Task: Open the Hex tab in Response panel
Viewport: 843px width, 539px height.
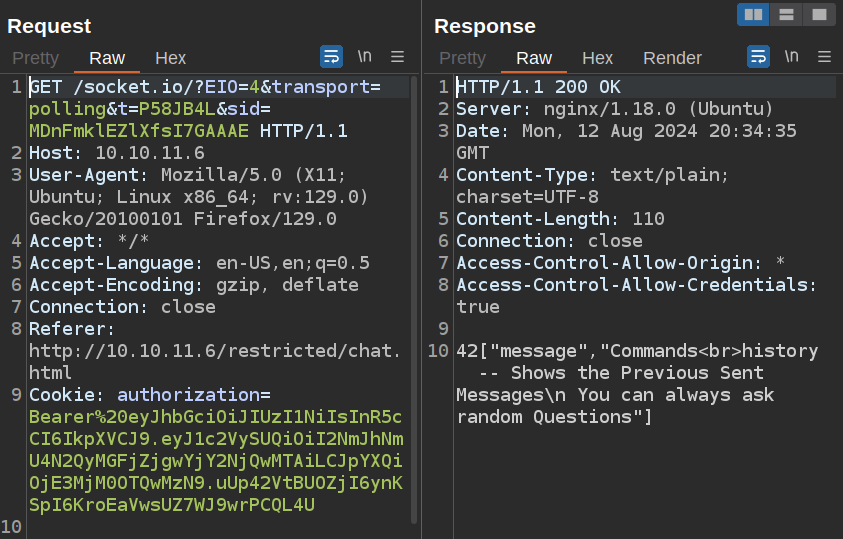Action: point(597,58)
